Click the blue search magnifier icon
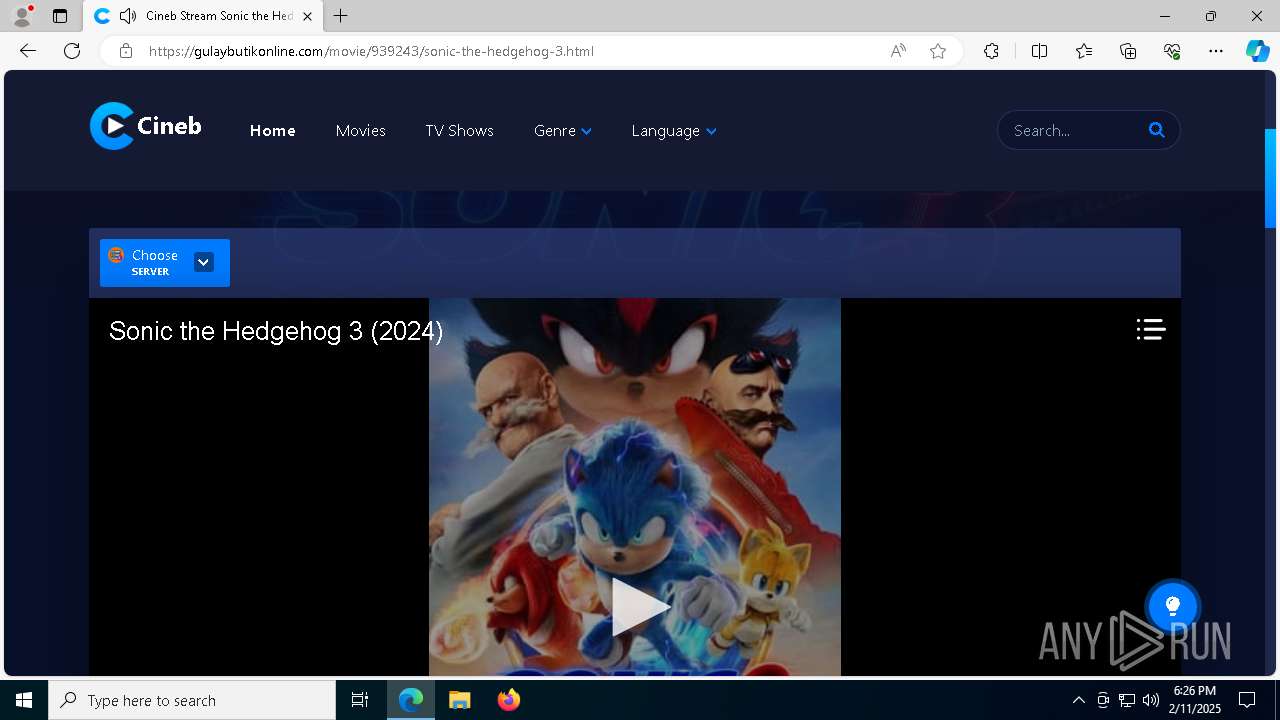 1157,130
